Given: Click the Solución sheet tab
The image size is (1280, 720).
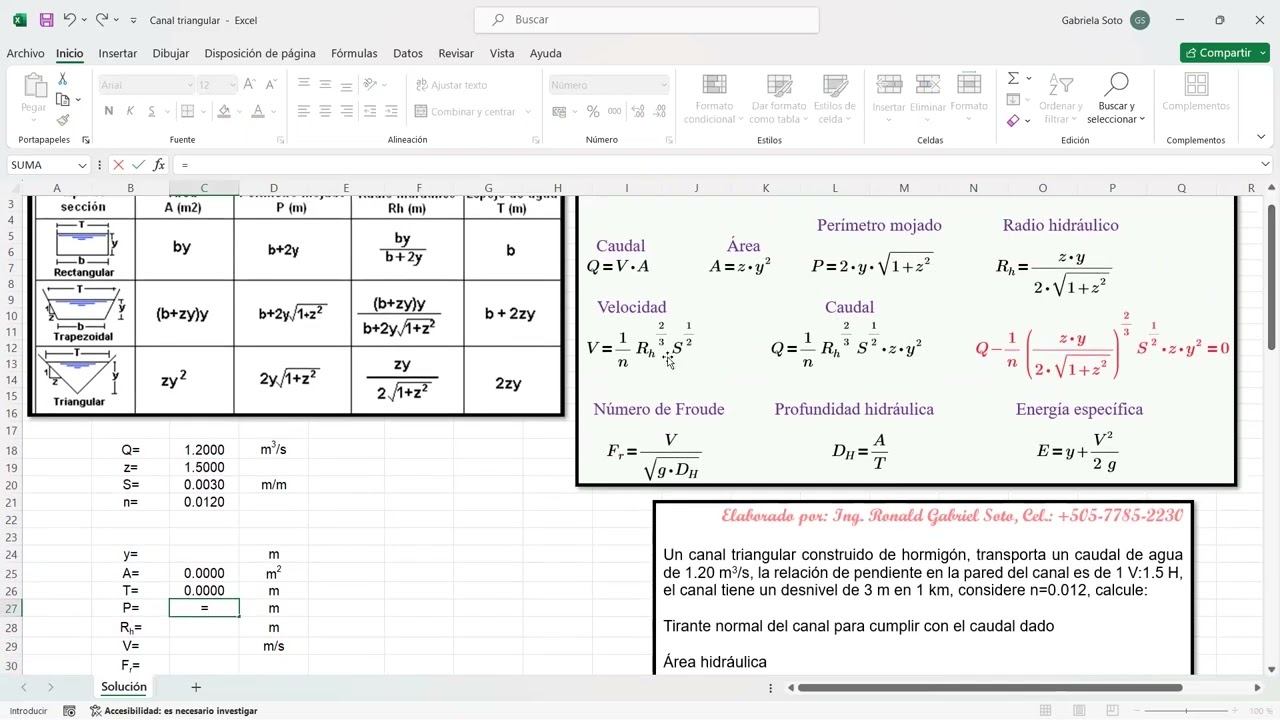Looking at the screenshot, I should click(x=124, y=687).
